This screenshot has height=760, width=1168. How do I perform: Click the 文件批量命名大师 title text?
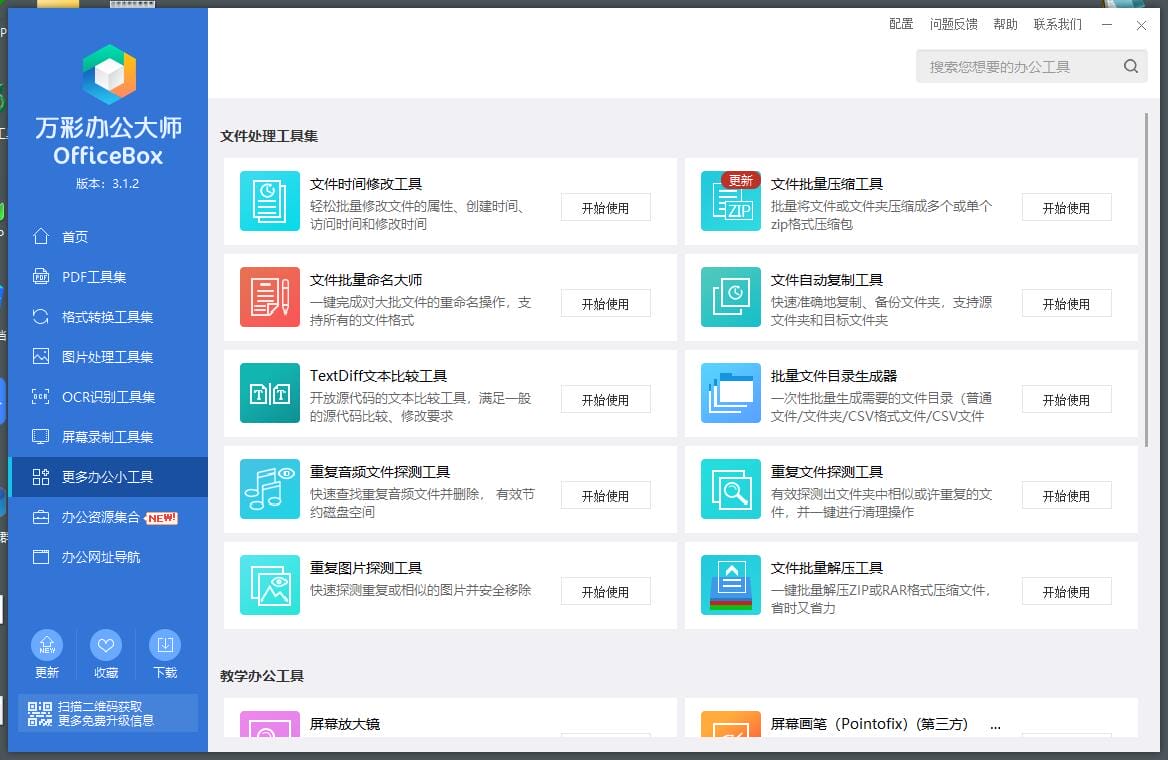pyautogui.click(x=366, y=280)
